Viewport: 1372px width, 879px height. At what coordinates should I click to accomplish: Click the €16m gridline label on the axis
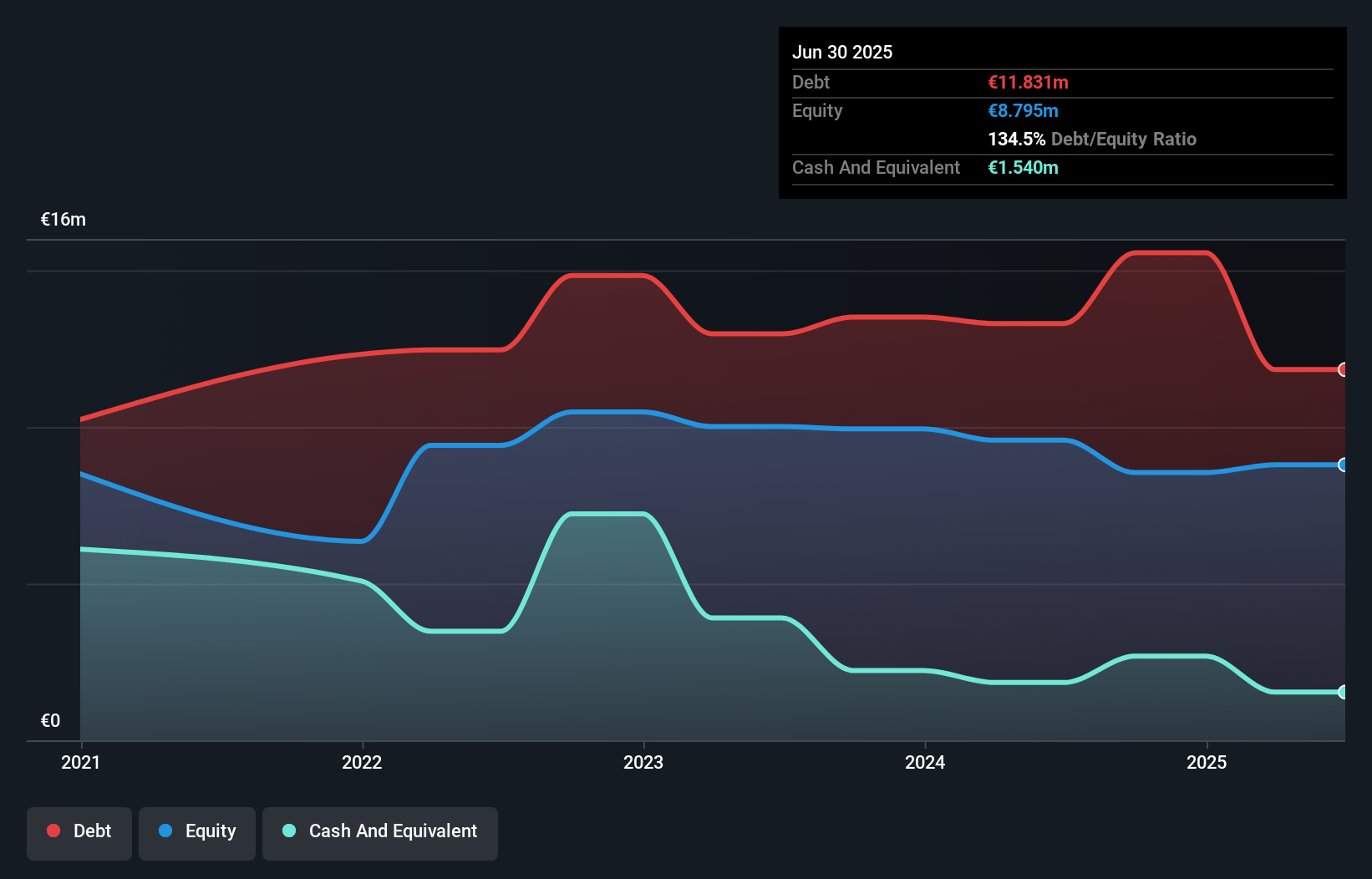[x=62, y=218]
